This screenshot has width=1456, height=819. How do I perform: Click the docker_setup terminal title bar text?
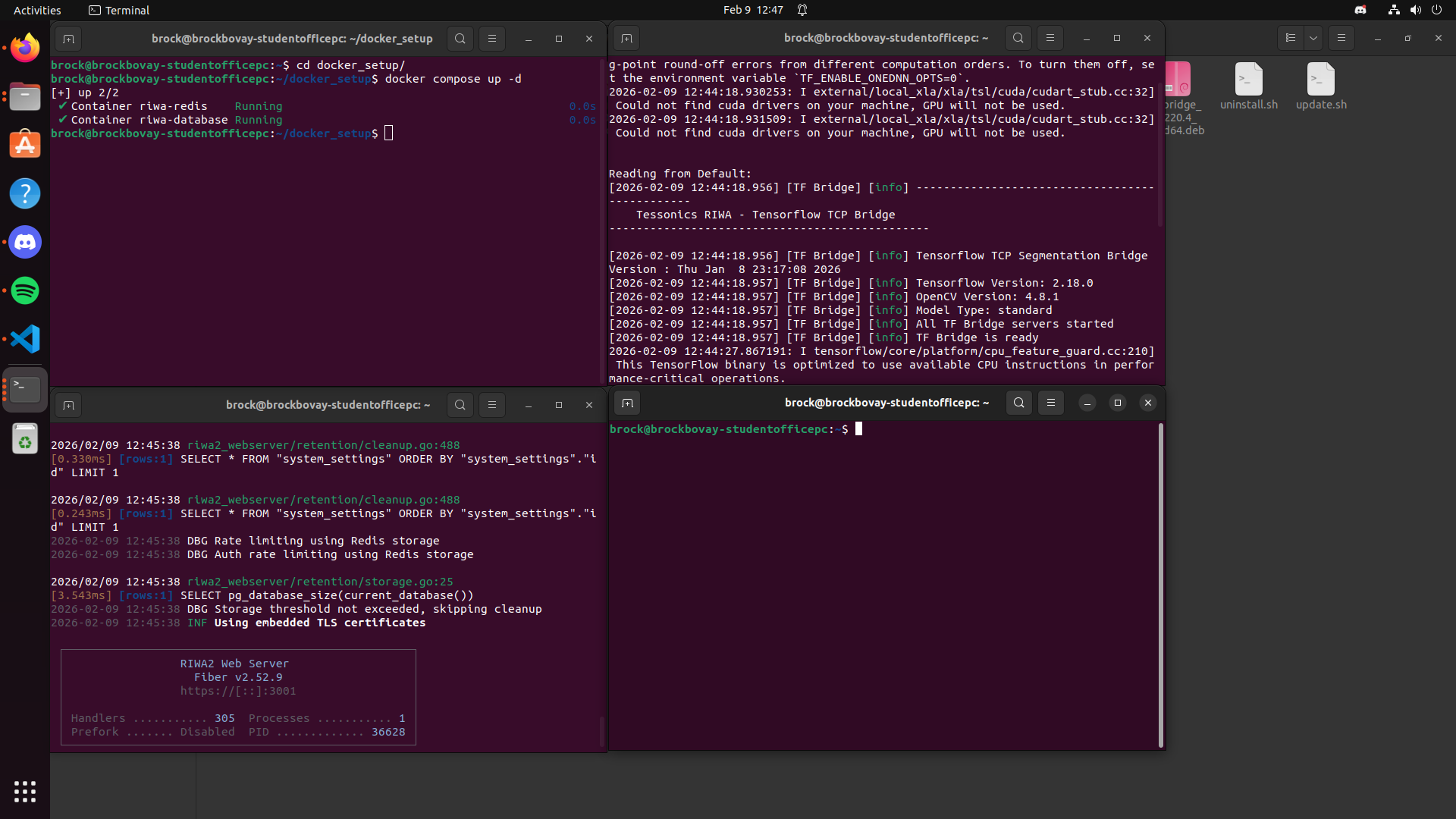pyautogui.click(x=292, y=39)
